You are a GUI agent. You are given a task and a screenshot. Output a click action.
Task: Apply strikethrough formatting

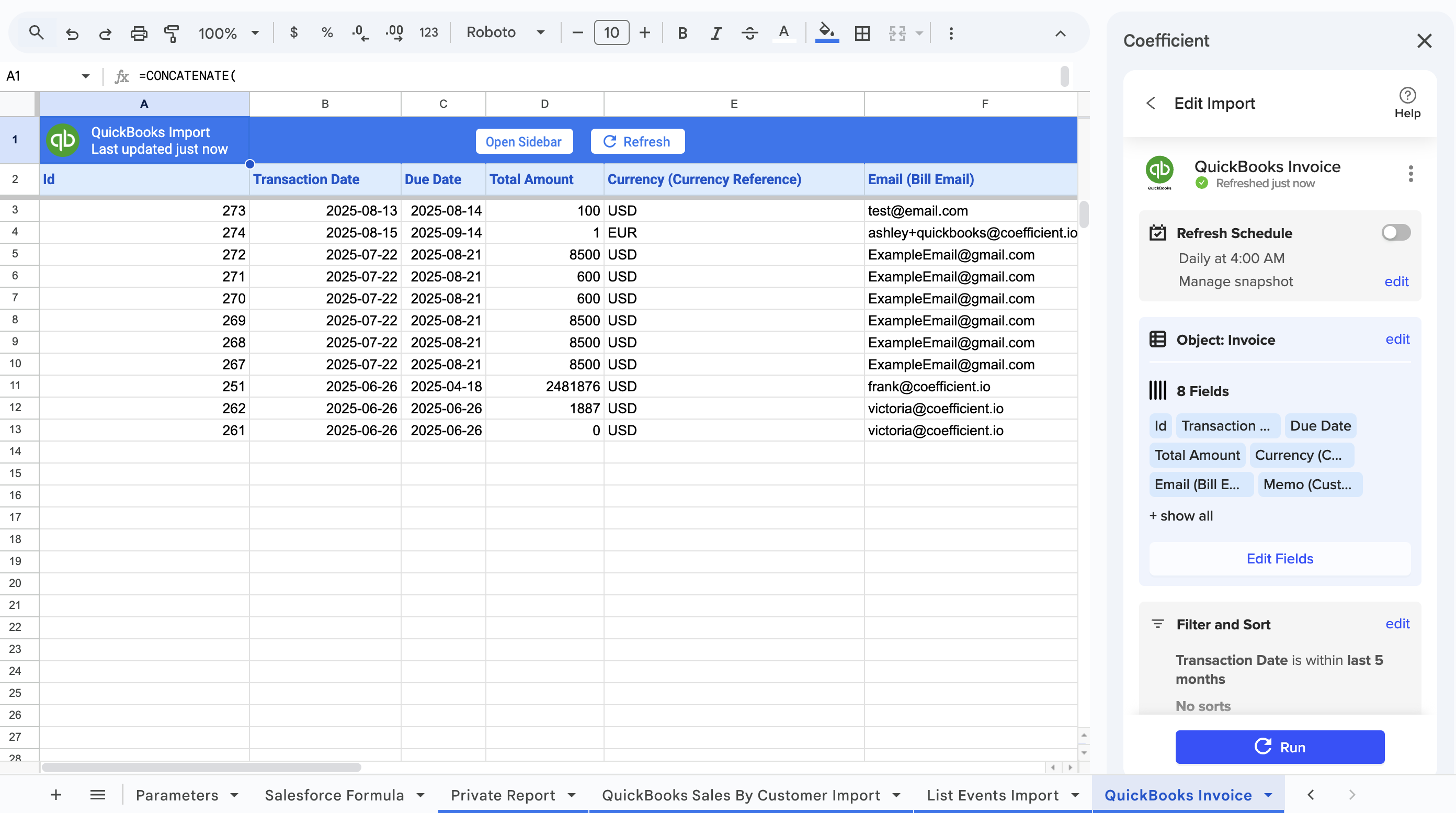point(749,33)
